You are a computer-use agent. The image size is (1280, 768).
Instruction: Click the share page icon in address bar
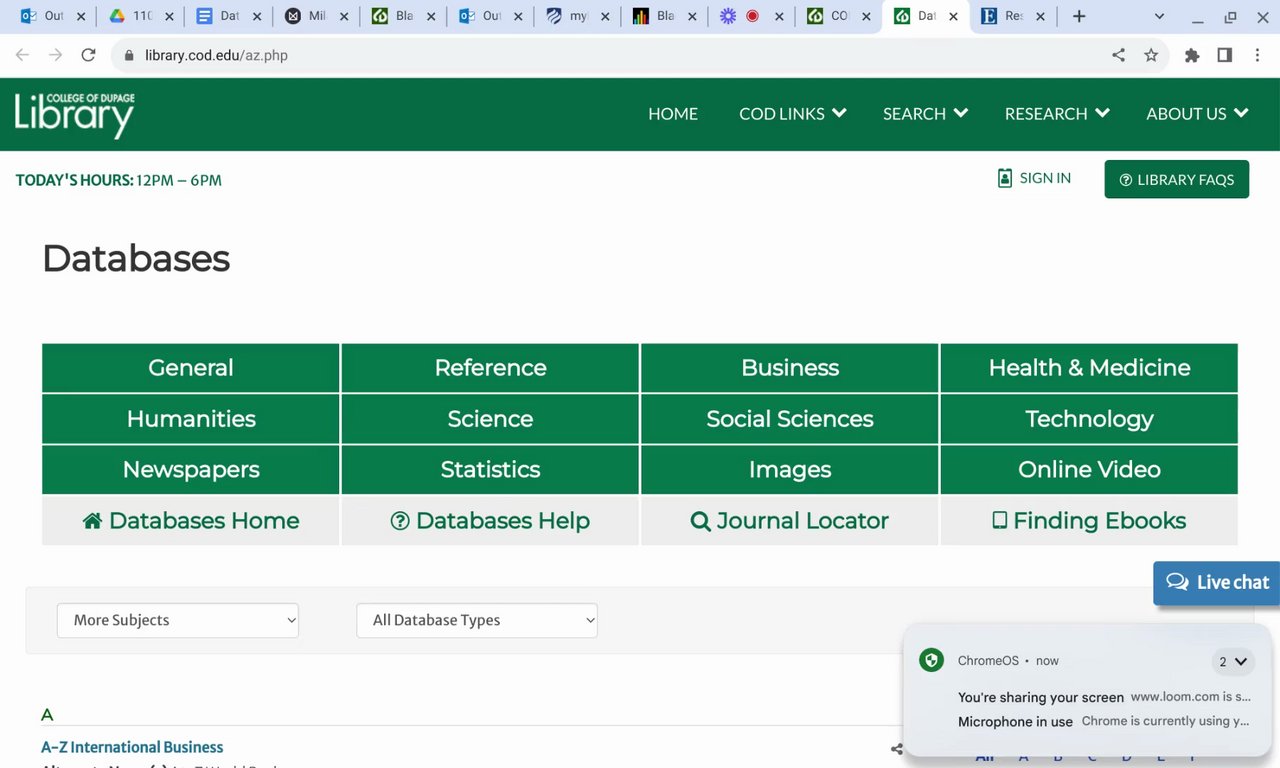[1118, 55]
